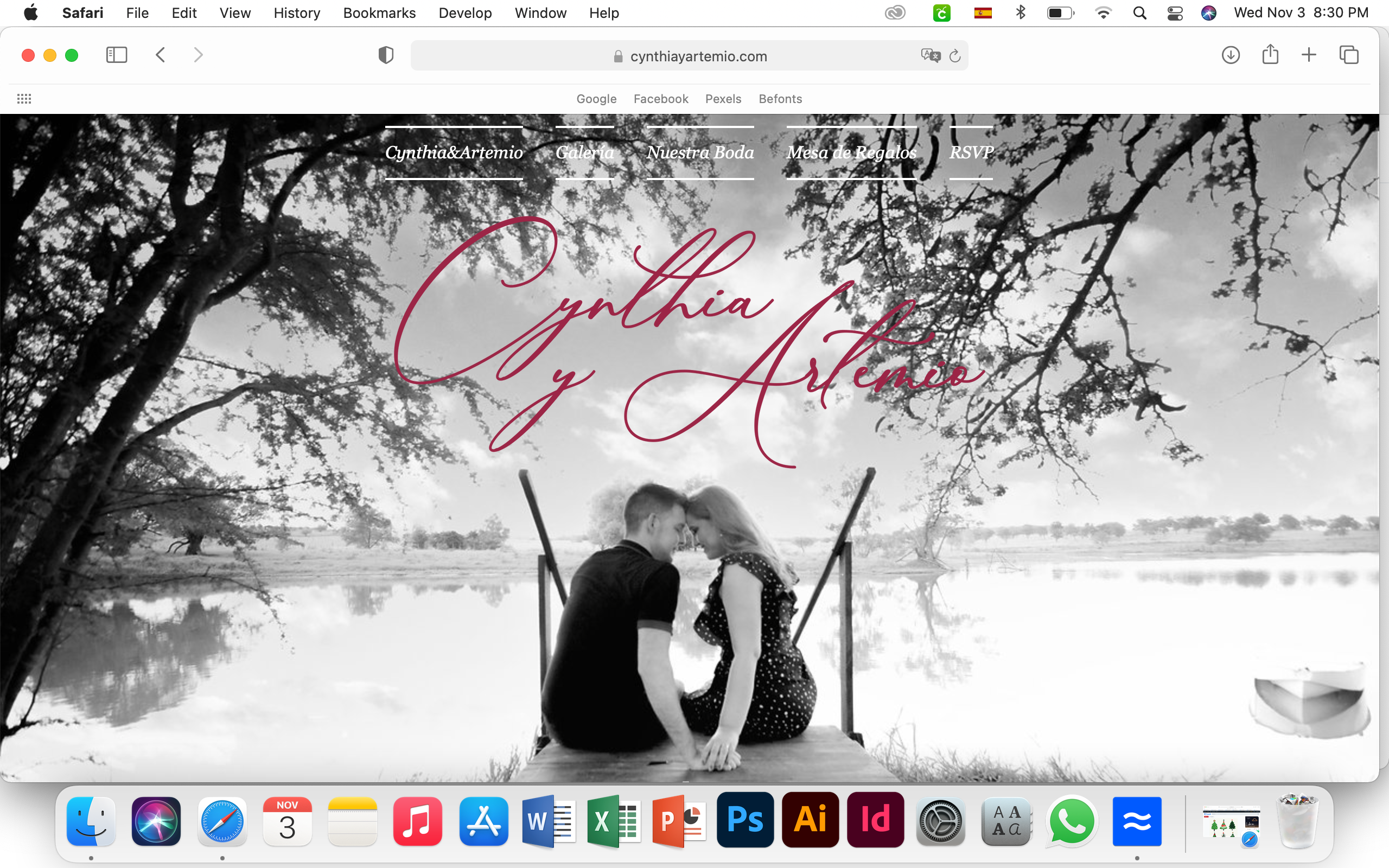Open WhatsApp from the Dock

(1072, 821)
